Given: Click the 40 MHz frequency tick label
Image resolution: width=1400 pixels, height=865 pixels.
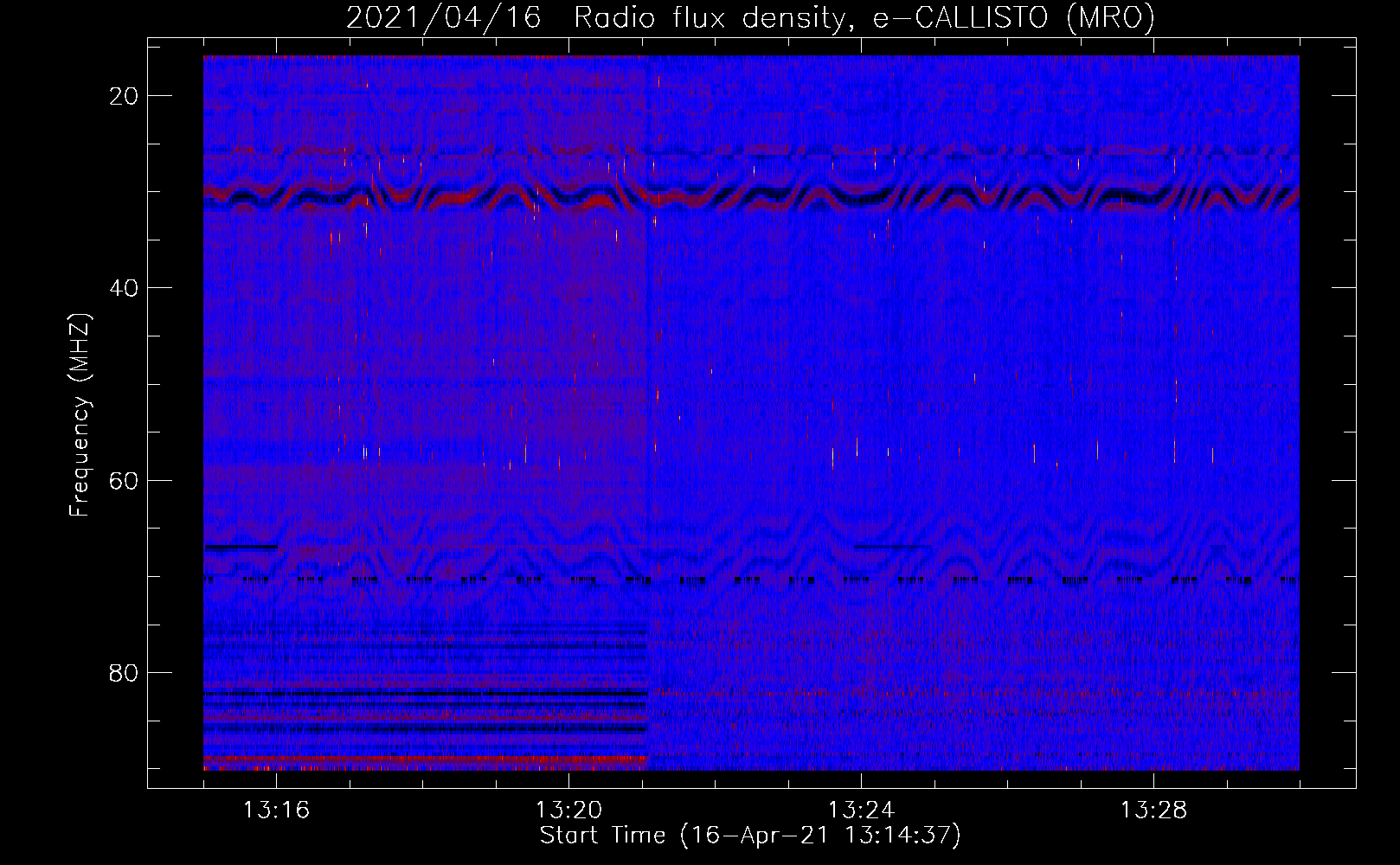Looking at the screenshot, I should (x=125, y=288).
